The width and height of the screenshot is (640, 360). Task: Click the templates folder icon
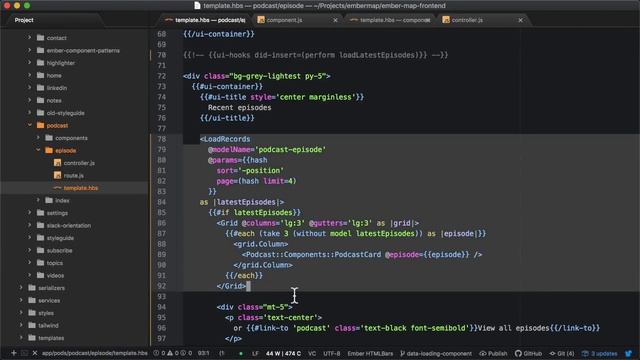click(32, 338)
